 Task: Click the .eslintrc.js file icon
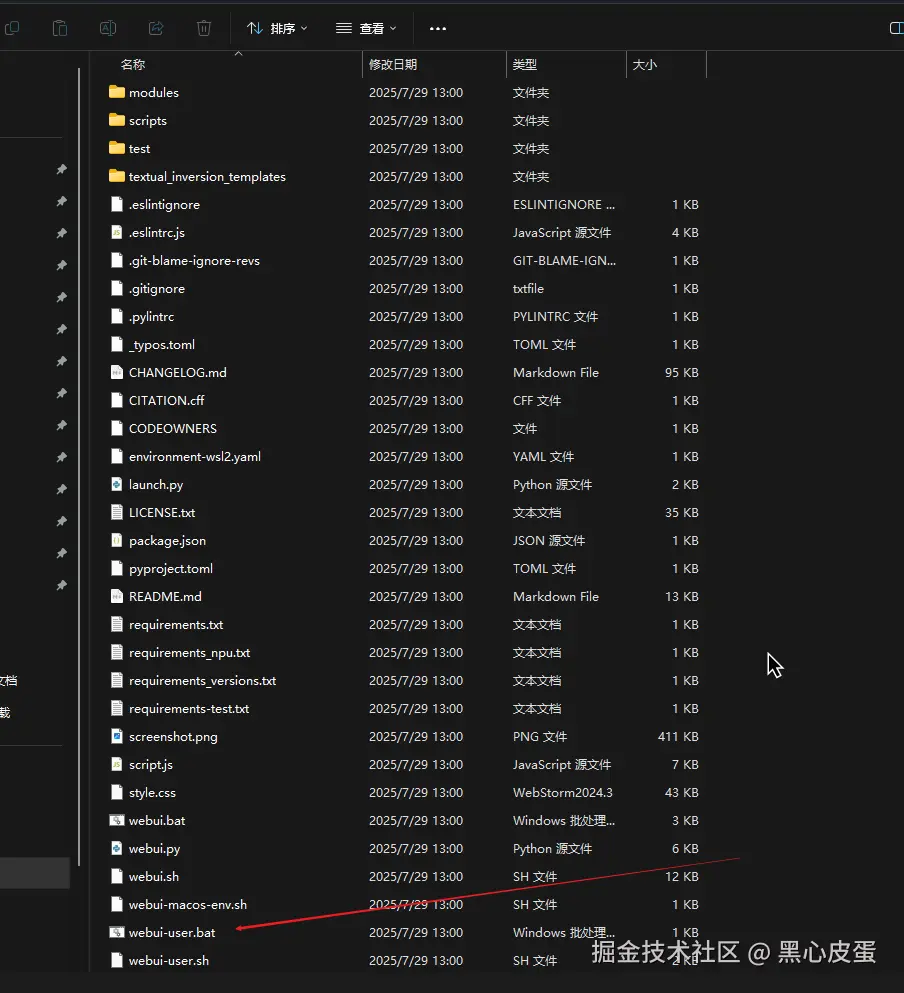117,232
